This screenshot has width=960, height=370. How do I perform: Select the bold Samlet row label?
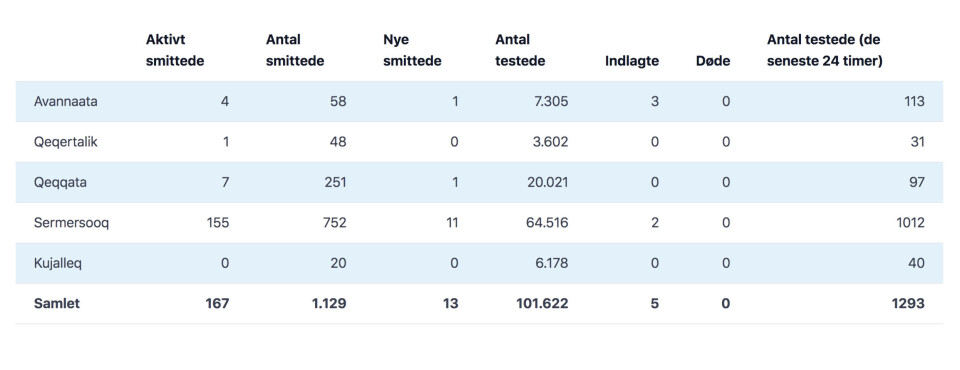click(x=56, y=304)
